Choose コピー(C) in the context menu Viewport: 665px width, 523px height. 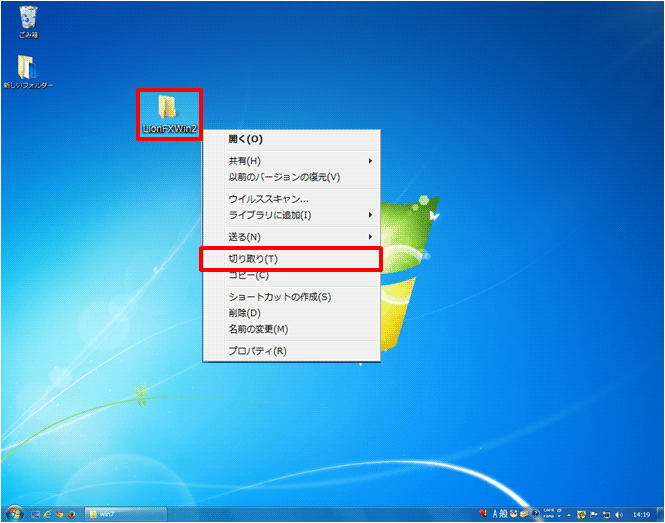coord(292,275)
